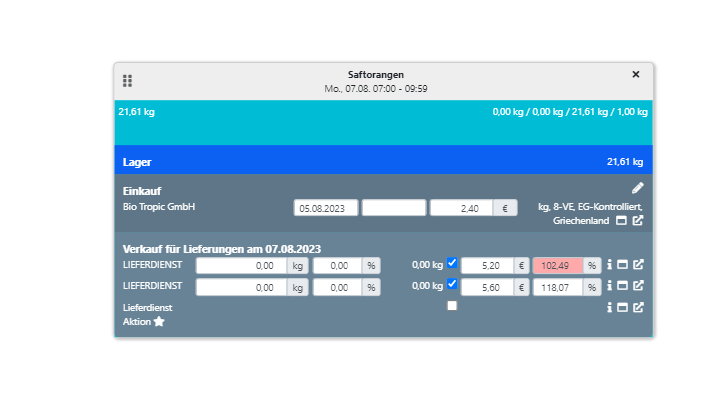Open window icon in Einkauf row
The image size is (718, 403).
click(x=621, y=220)
